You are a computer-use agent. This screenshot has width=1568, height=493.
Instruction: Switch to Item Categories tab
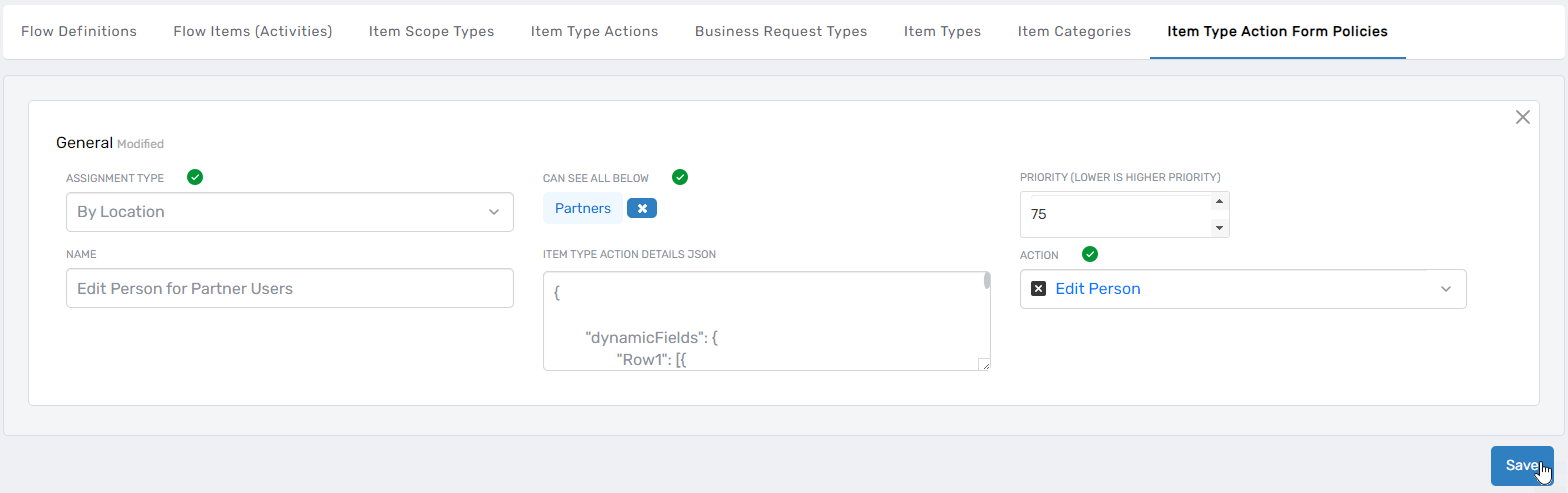pyautogui.click(x=1074, y=31)
